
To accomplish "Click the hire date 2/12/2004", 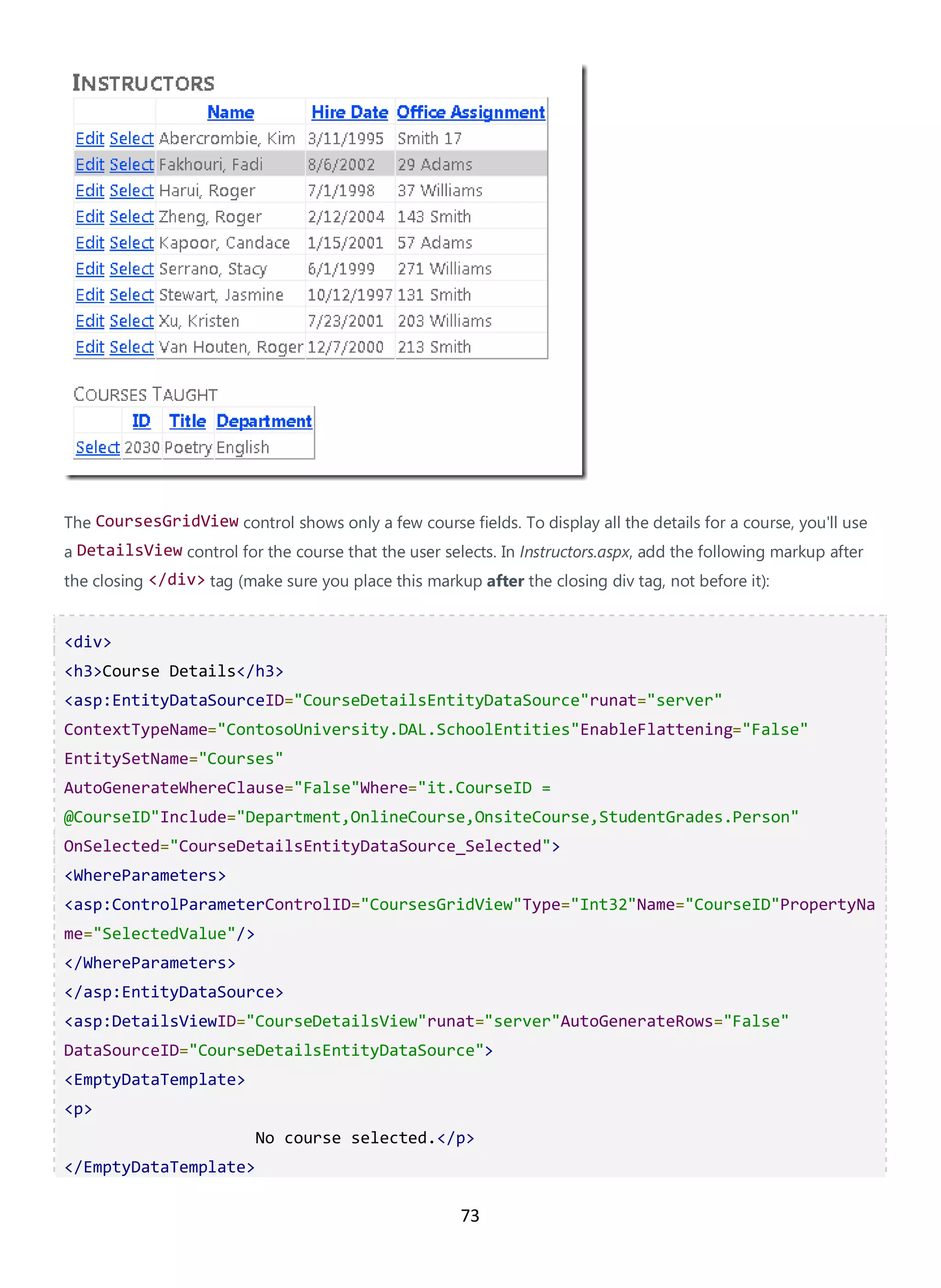I will (x=346, y=217).
